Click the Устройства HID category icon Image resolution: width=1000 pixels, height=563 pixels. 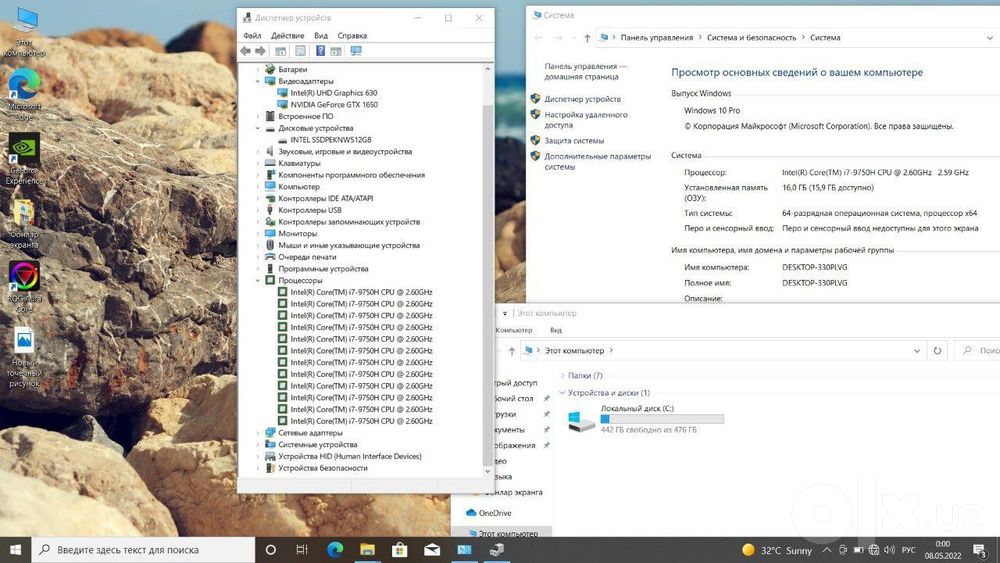pyautogui.click(x=270, y=457)
